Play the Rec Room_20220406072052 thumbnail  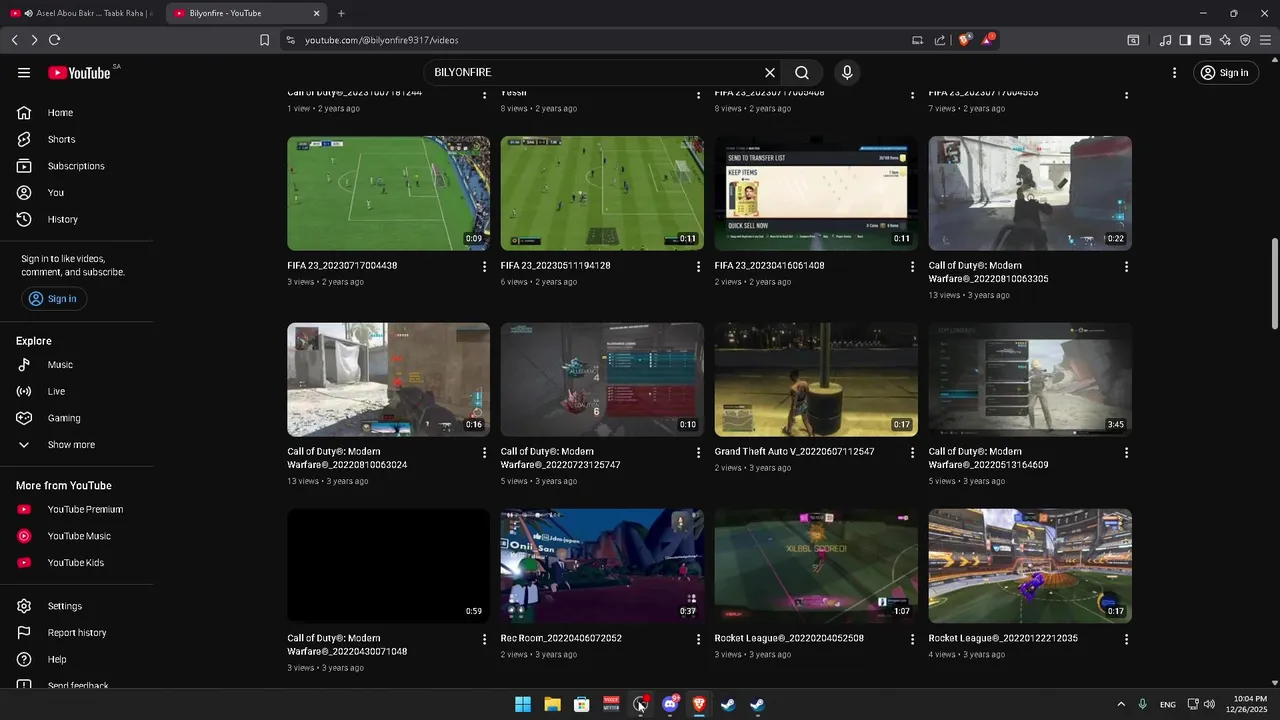(602, 566)
